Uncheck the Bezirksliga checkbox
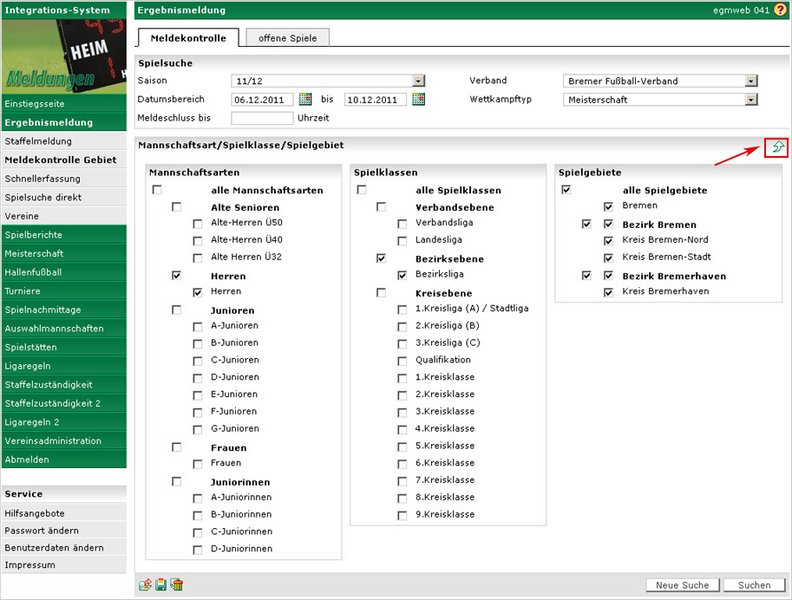792x600 pixels. (402, 274)
